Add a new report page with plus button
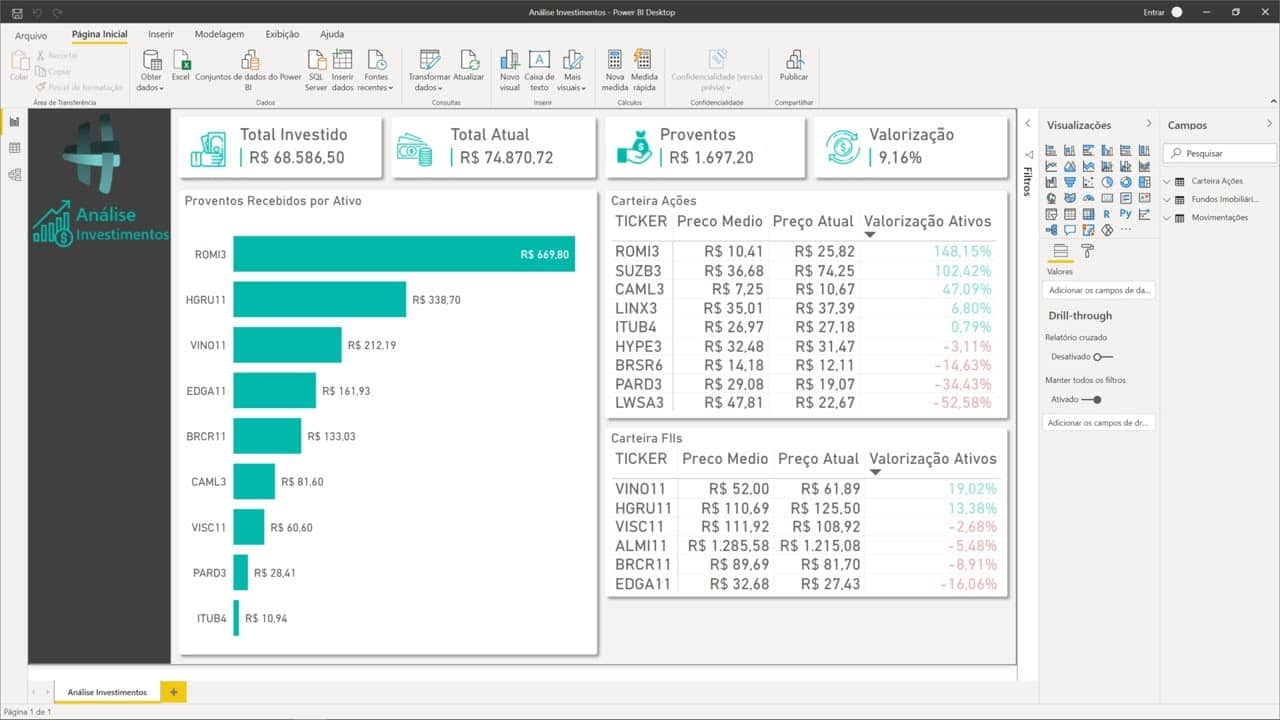 point(173,692)
